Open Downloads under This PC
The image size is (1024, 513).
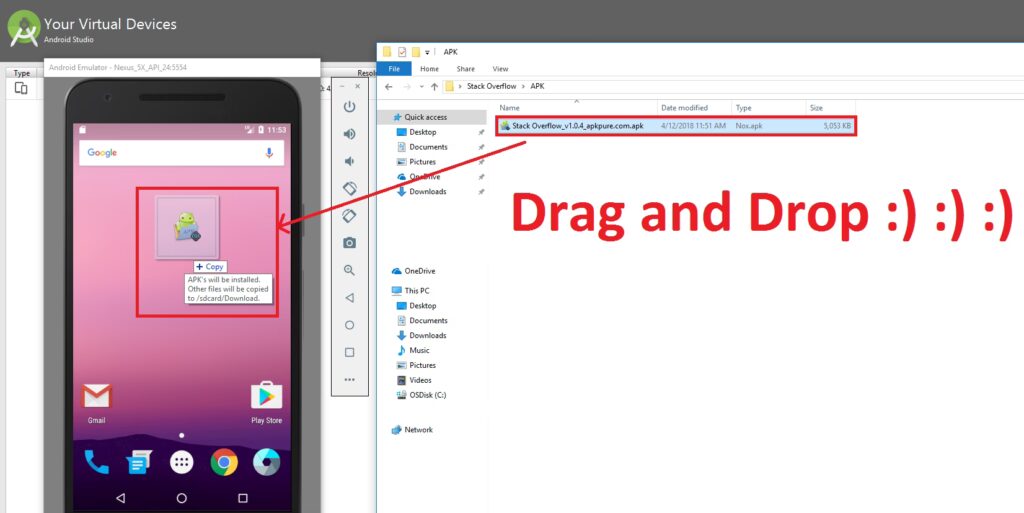(427, 335)
